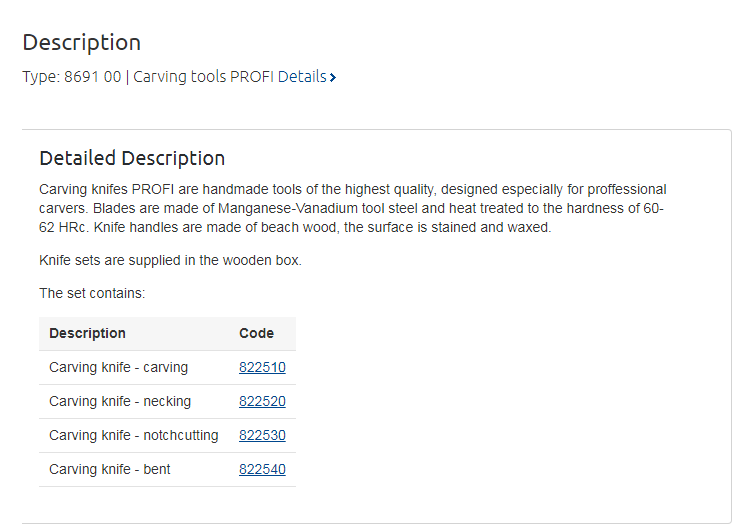742x532 pixels.
Task: Click the 'Type: 8691 00' text
Action: click(72, 76)
